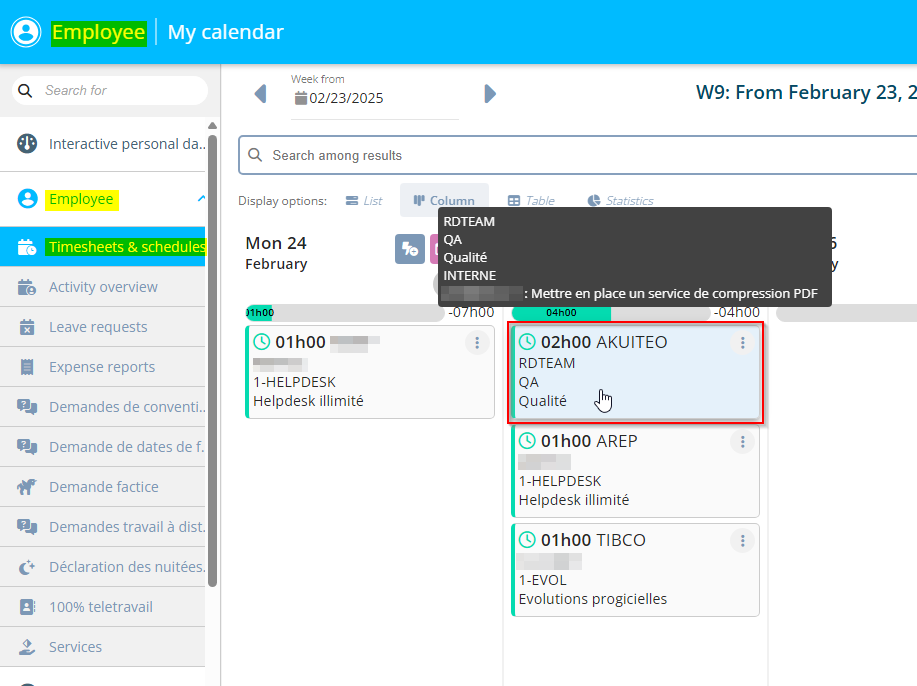
Task: Open Activity overview from sidebar
Action: point(103,287)
